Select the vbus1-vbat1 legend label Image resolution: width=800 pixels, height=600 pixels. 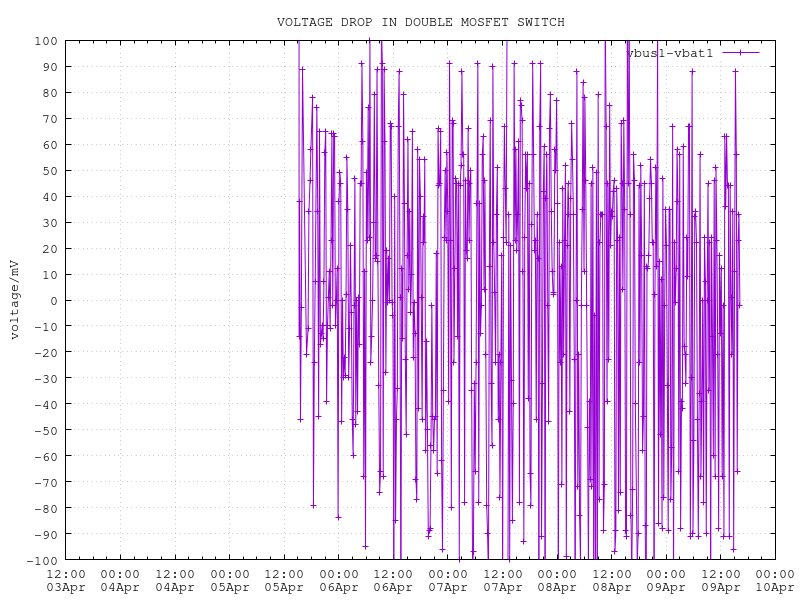point(670,53)
